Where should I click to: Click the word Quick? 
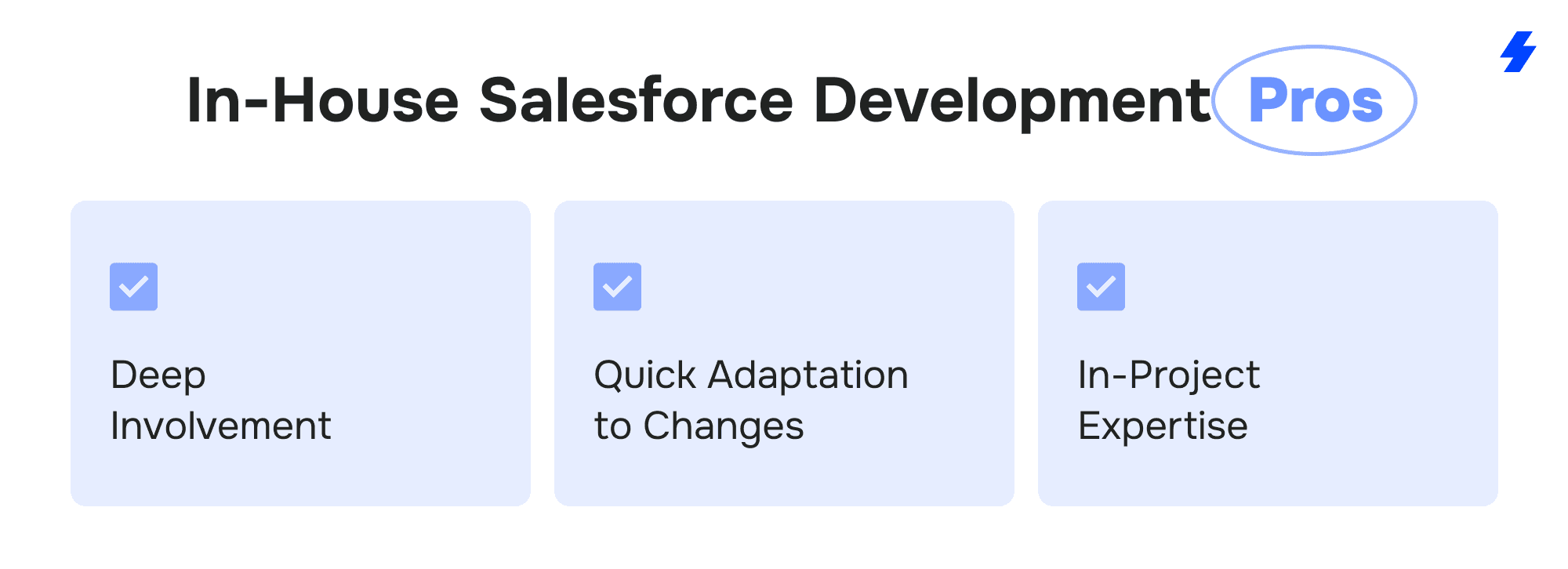(645, 375)
